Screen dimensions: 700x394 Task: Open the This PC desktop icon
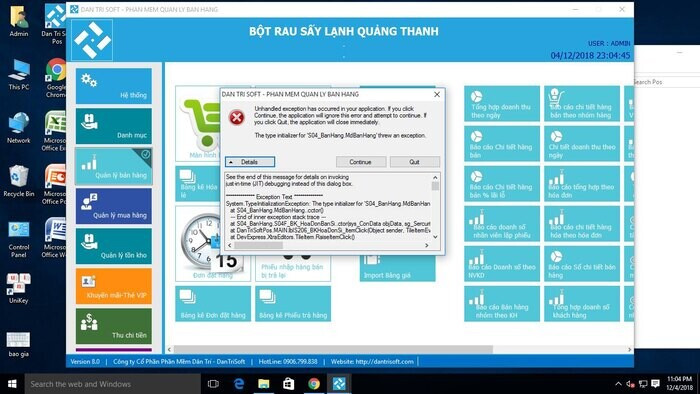tap(18, 75)
